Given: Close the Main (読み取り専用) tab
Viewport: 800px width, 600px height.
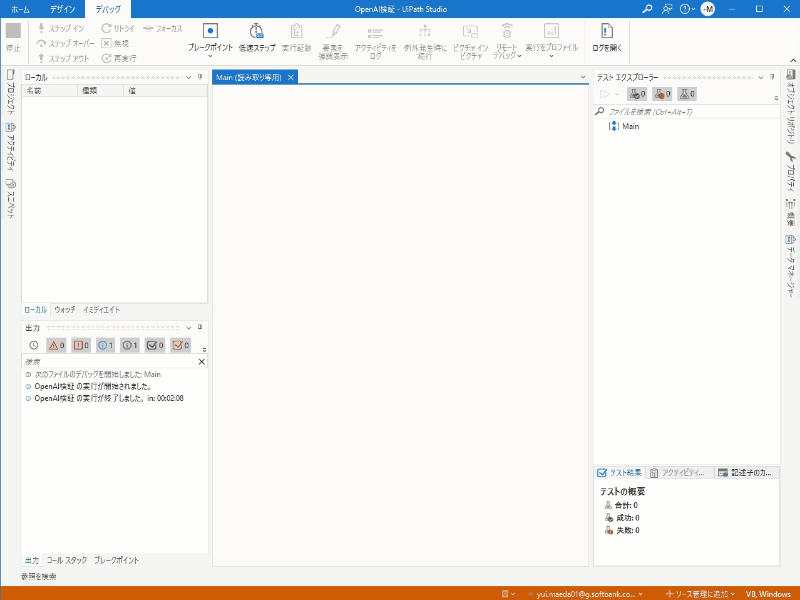Looking at the screenshot, I should (291, 78).
